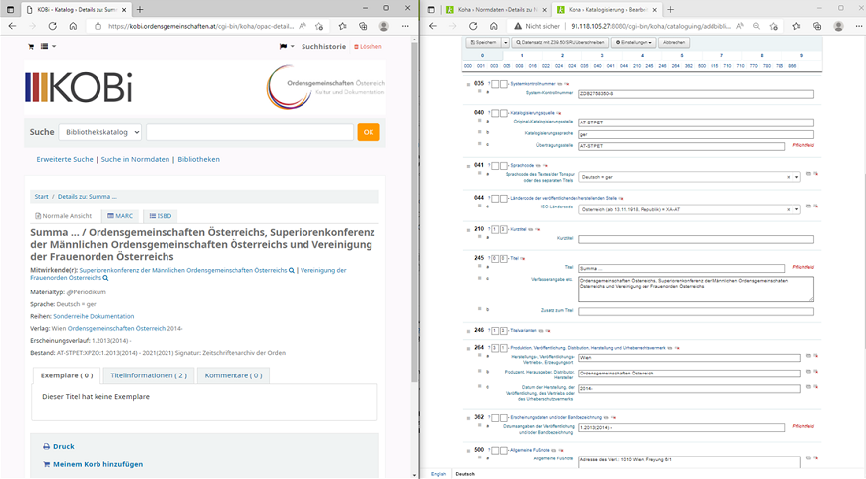Open Bibliothekskatalog search scope dropdown
Screen dimensions: 866x479
pos(100,132)
